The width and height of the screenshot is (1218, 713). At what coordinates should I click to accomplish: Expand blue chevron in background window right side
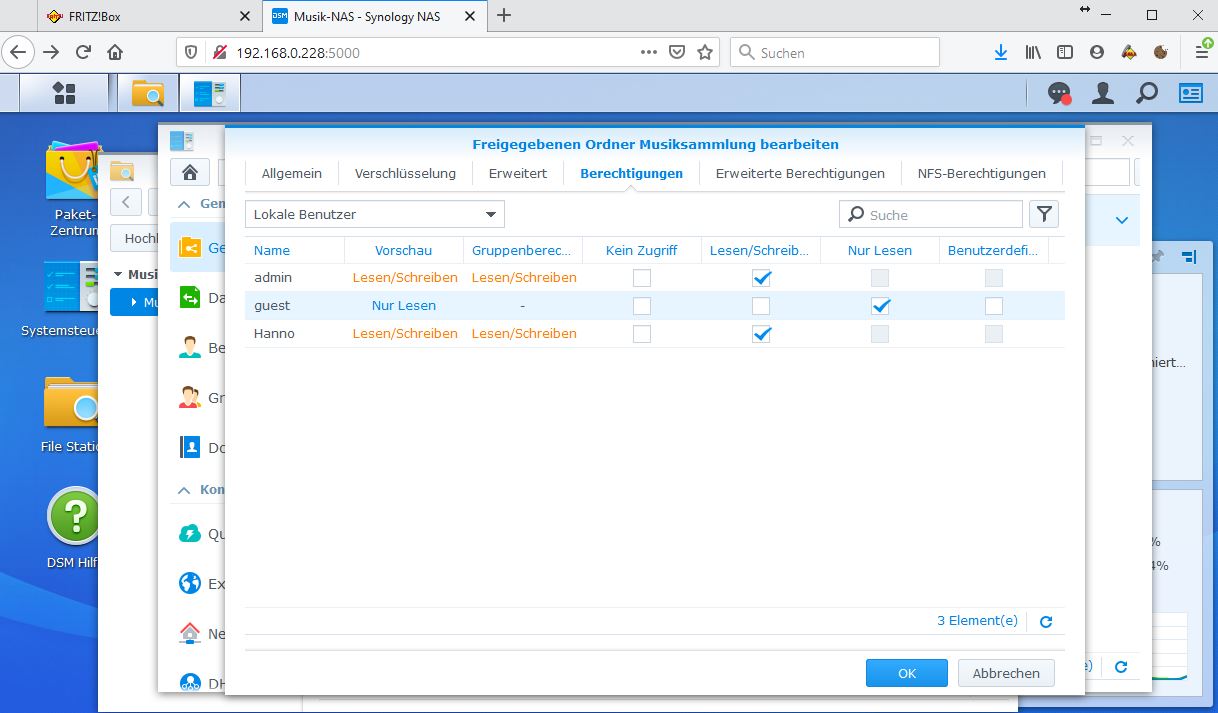[1121, 220]
